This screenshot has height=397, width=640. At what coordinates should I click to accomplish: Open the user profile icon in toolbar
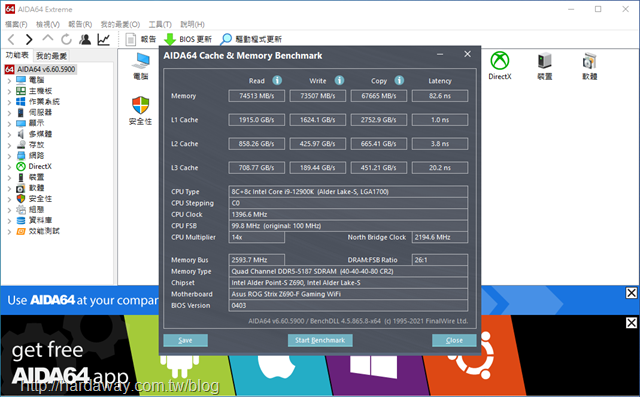pos(85,40)
